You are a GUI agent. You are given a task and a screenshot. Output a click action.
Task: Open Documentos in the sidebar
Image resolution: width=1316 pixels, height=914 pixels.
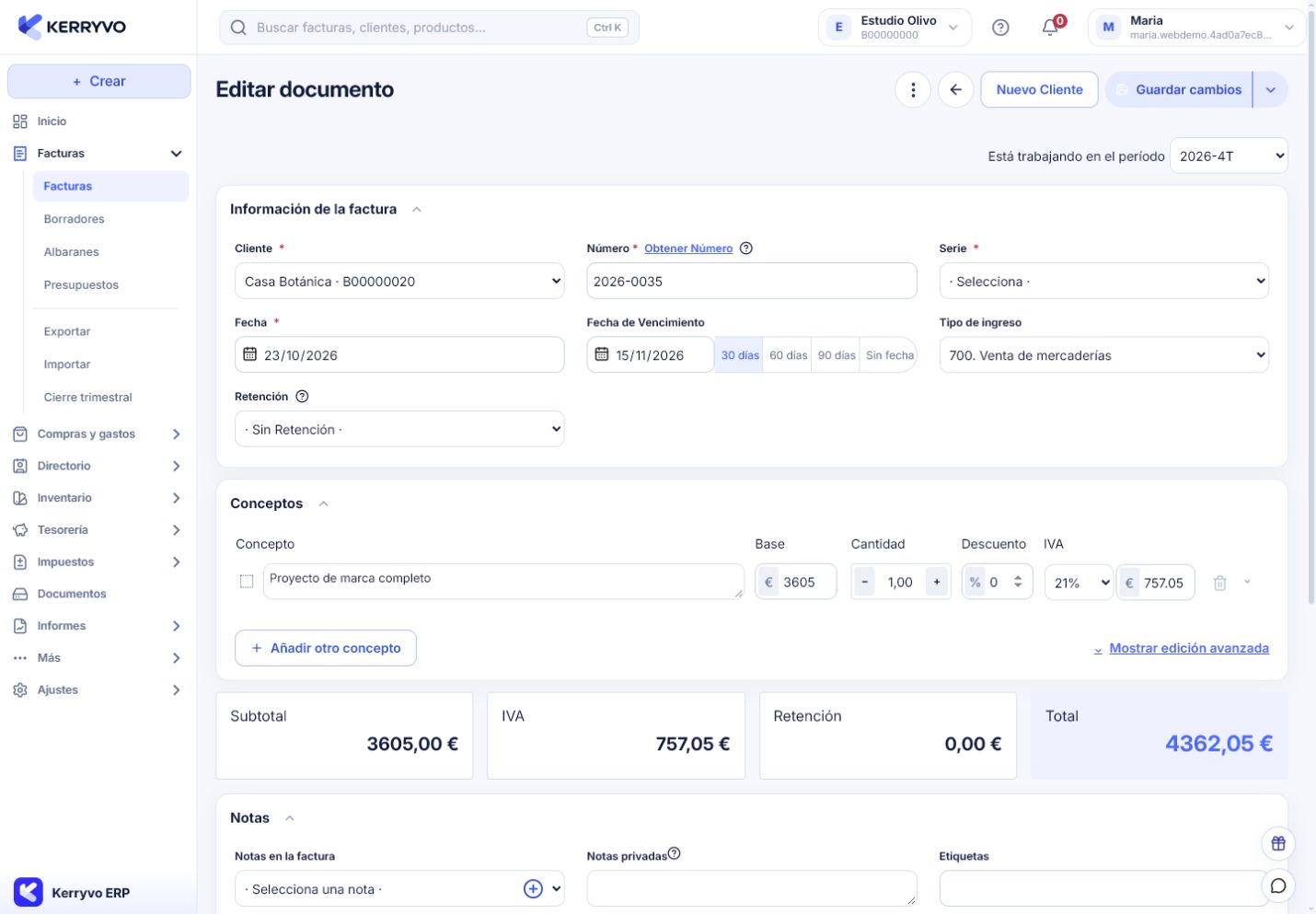point(98,594)
